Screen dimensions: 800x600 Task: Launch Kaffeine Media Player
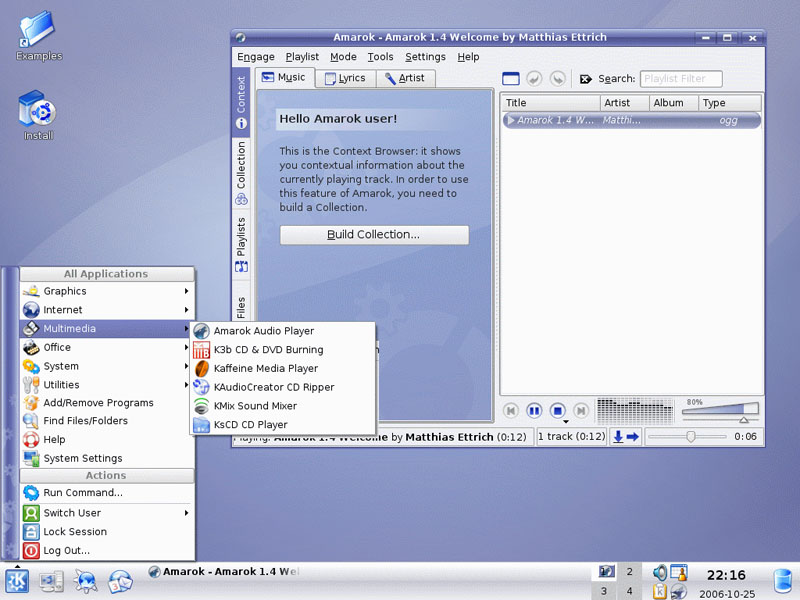point(283,368)
